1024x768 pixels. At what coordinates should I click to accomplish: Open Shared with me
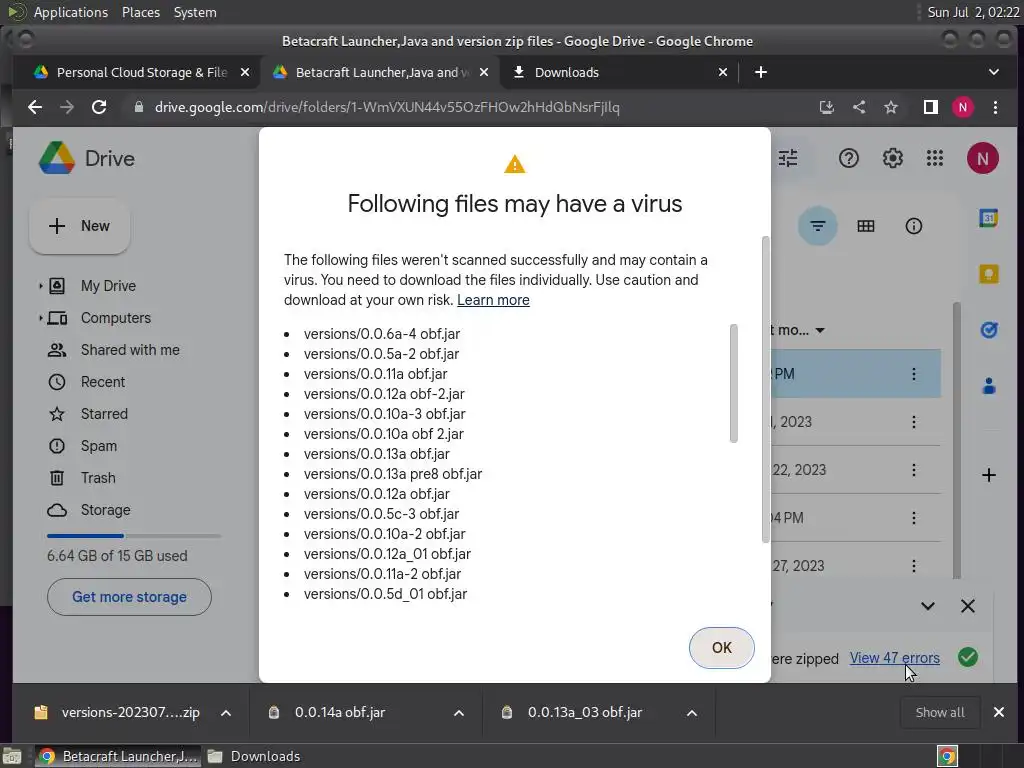[x=130, y=350]
